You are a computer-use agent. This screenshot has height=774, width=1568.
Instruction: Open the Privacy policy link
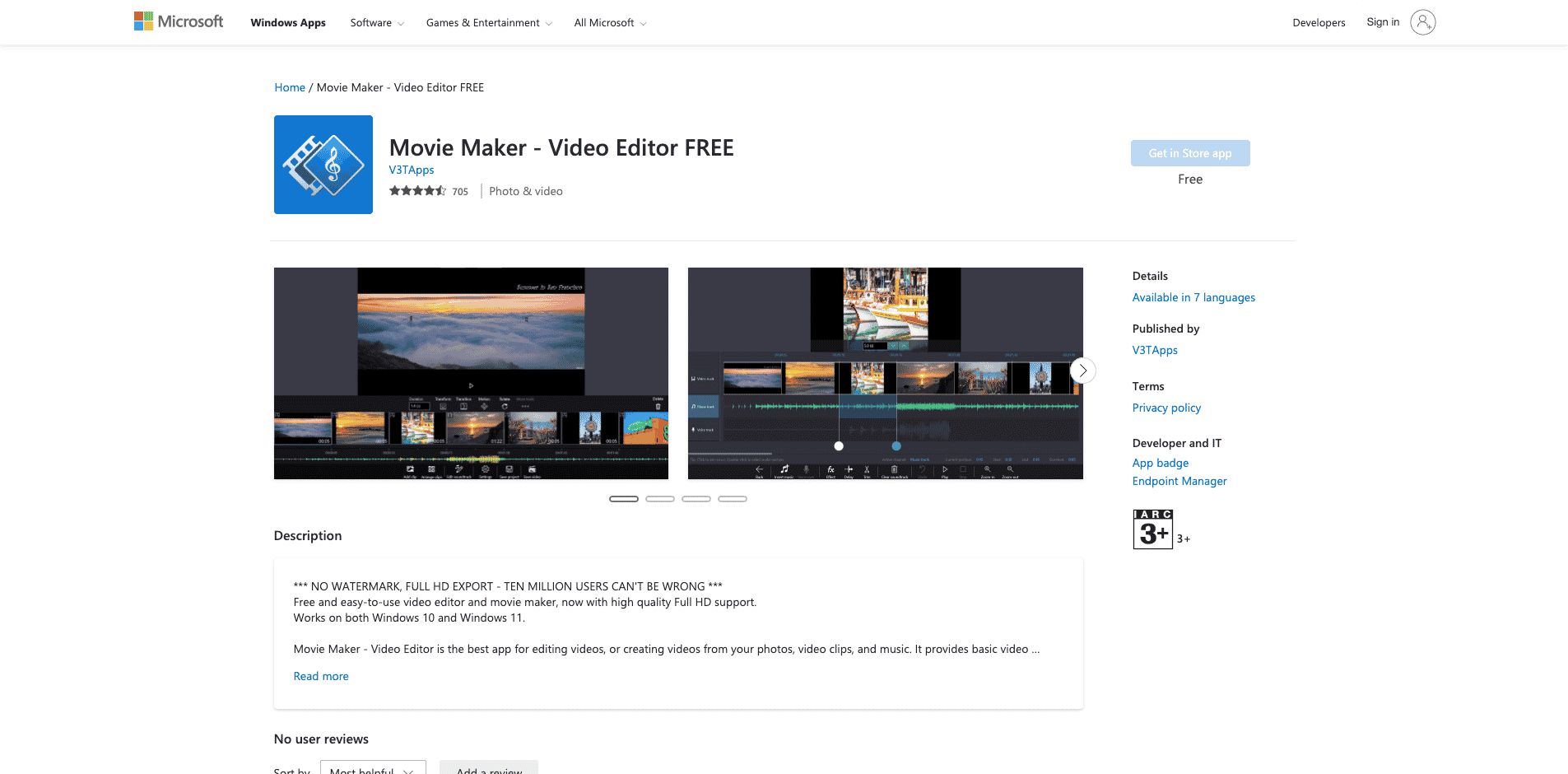tap(1166, 408)
